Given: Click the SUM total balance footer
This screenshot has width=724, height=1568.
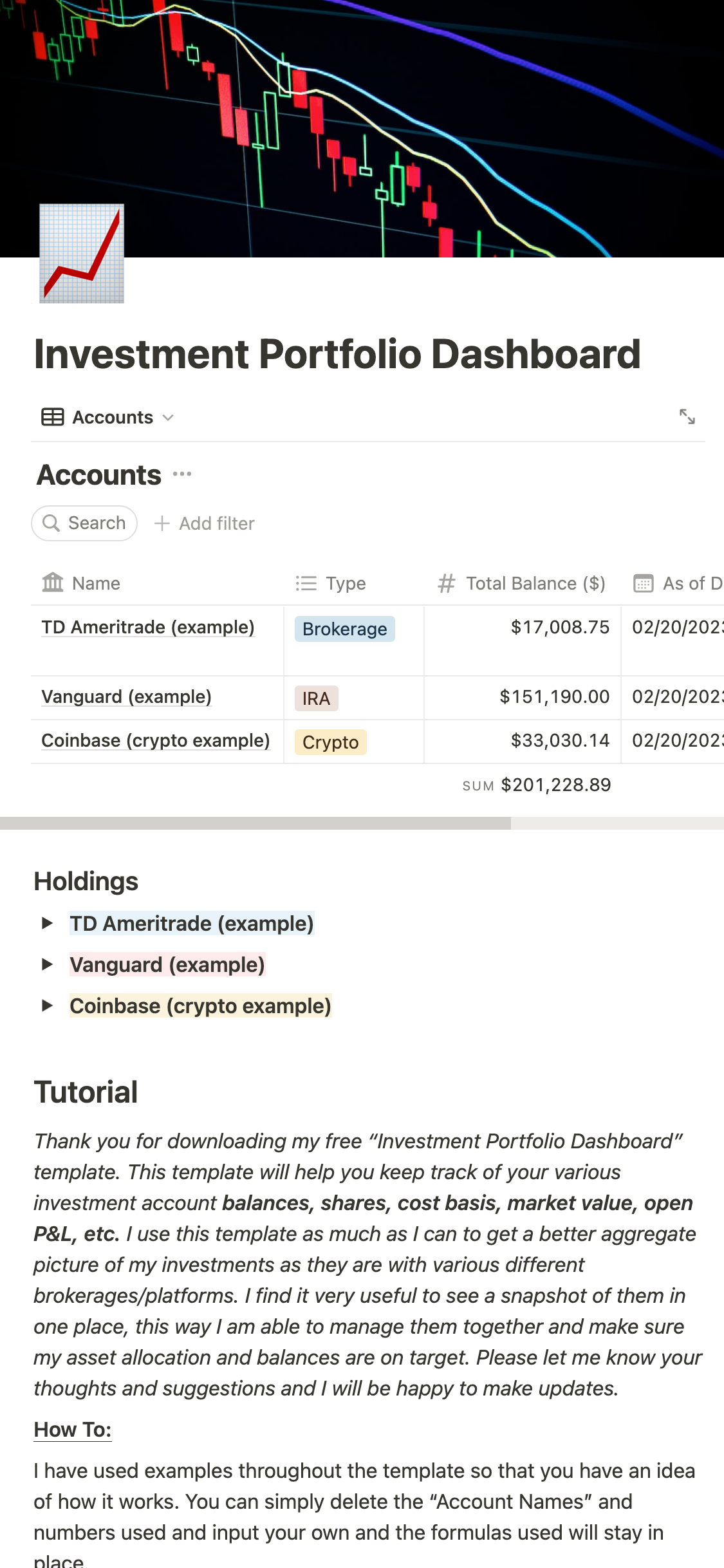Looking at the screenshot, I should pos(537,785).
